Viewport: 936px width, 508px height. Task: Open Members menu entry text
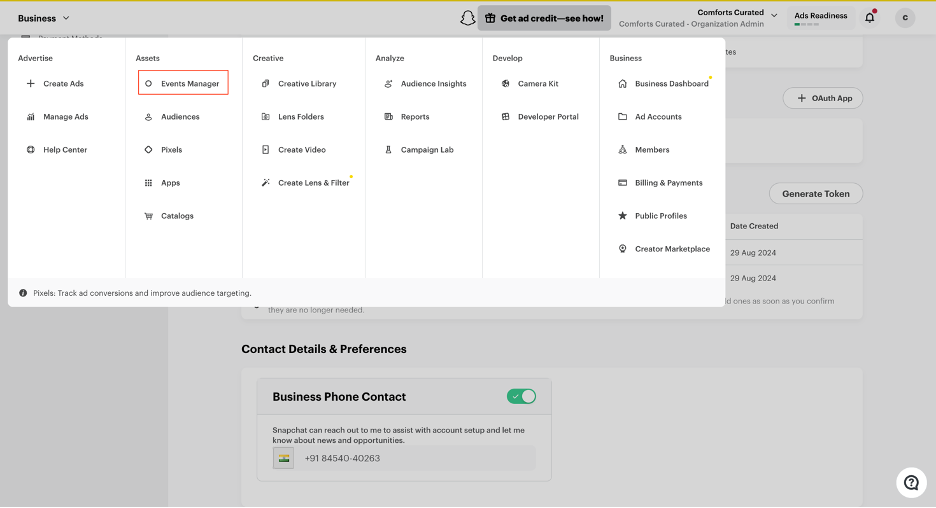(652, 150)
